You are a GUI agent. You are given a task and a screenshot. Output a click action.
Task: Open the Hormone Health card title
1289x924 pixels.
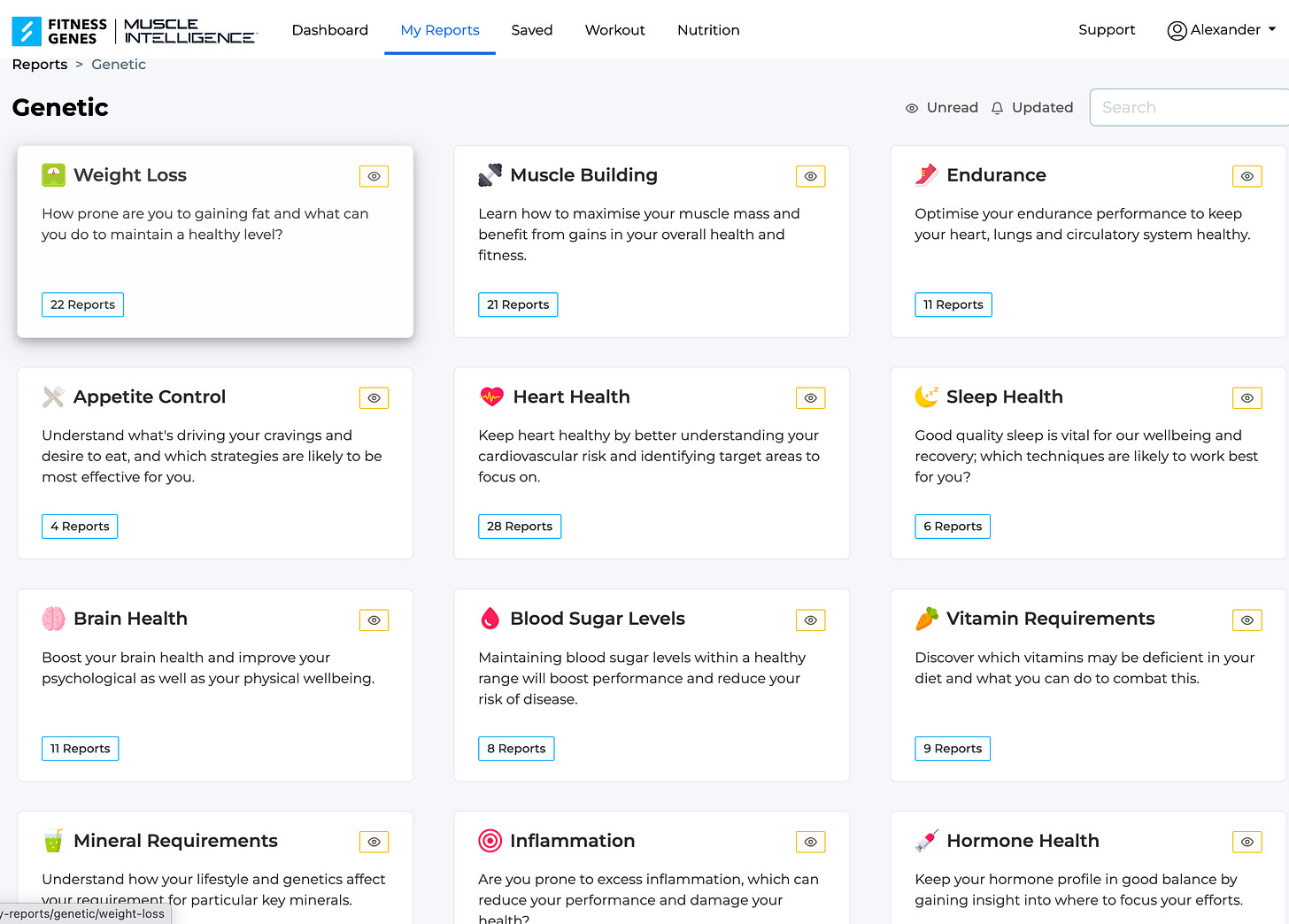point(1023,841)
